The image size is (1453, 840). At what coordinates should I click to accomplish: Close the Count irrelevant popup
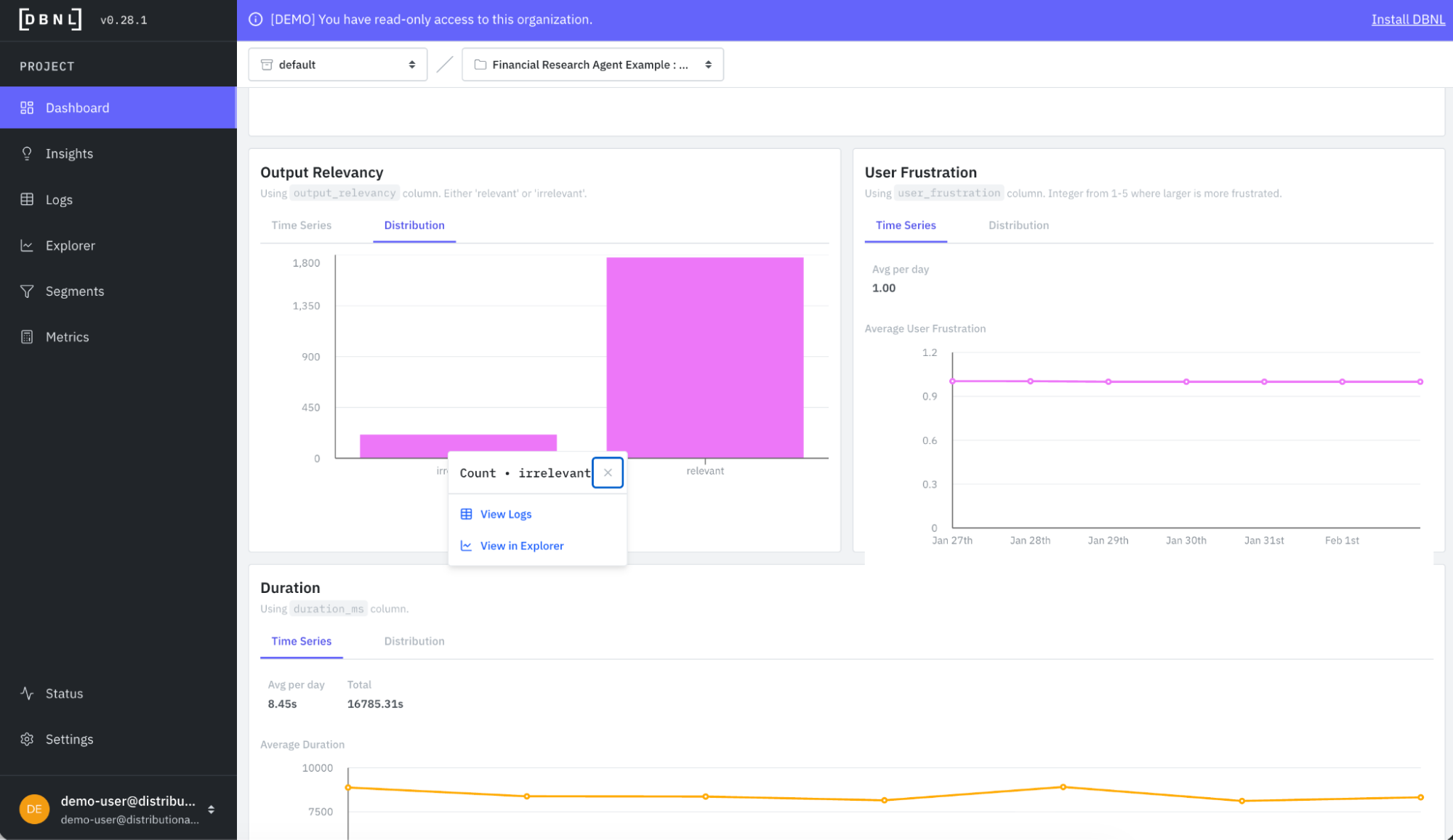pos(608,472)
